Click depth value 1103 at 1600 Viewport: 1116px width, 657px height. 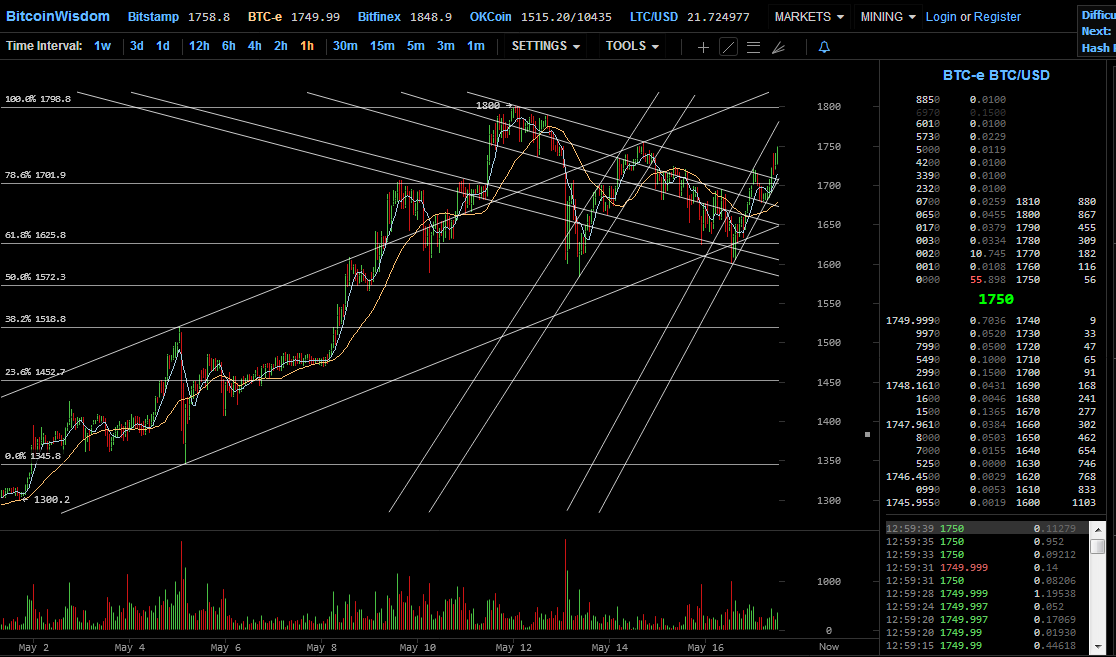(x=1084, y=503)
